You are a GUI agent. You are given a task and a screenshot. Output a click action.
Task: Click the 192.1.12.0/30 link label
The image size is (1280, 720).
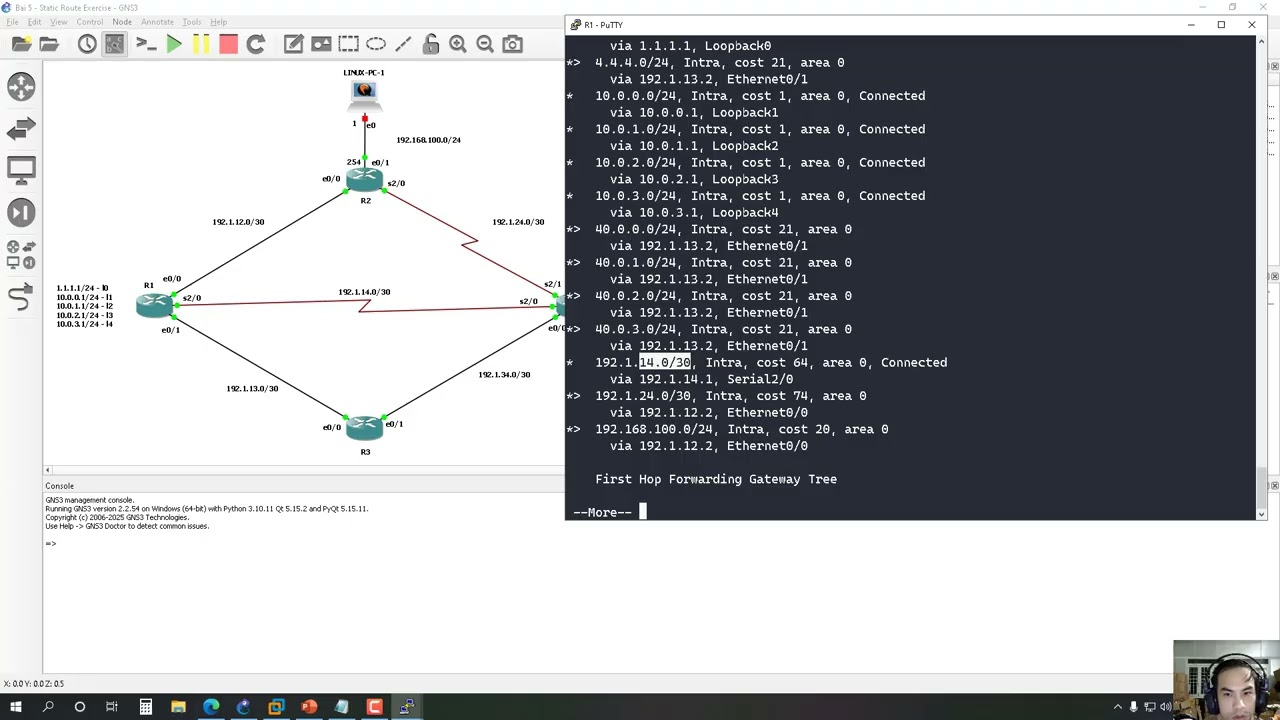click(x=238, y=222)
